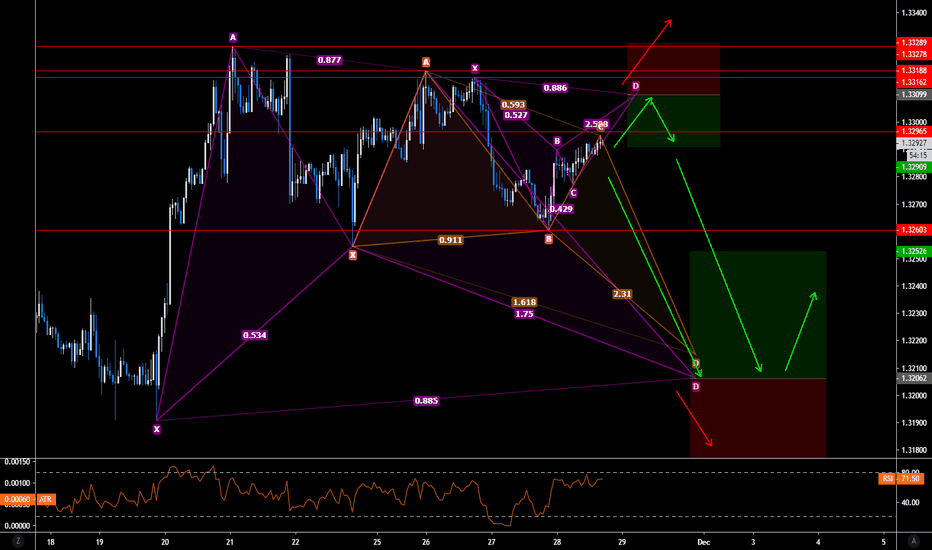Click the bottom-left X point marker
Screen dimensions: 932x550
157,429
